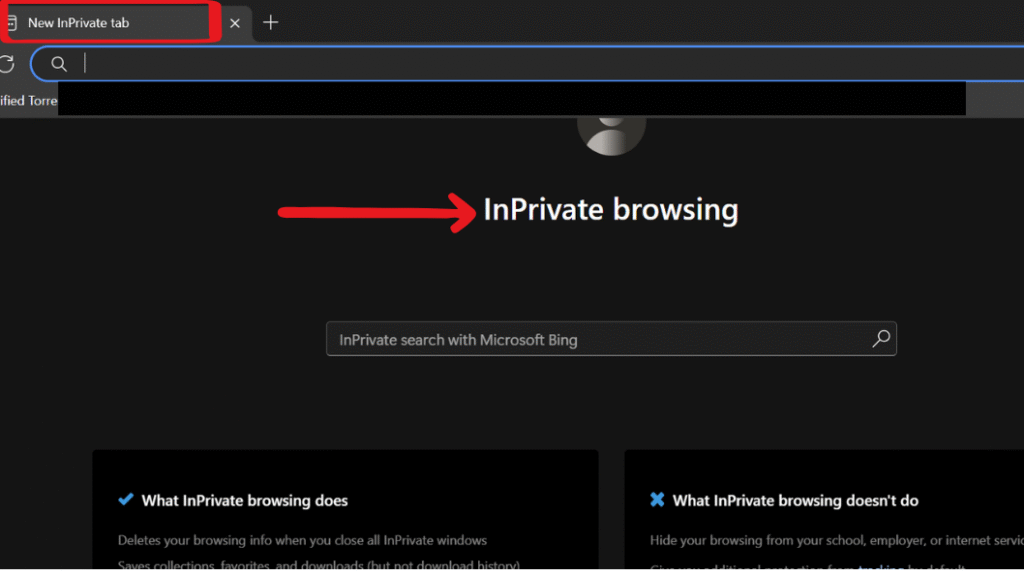Click the Refresh page icon
The height and width of the screenshot is (576, 1024).
pyautogui.click(x=7, y=64)
